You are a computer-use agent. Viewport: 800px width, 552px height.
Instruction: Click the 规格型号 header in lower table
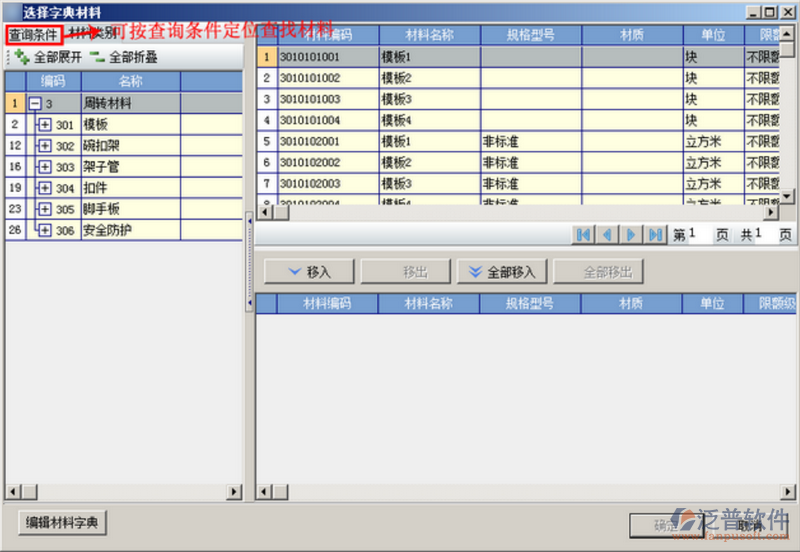530,304
